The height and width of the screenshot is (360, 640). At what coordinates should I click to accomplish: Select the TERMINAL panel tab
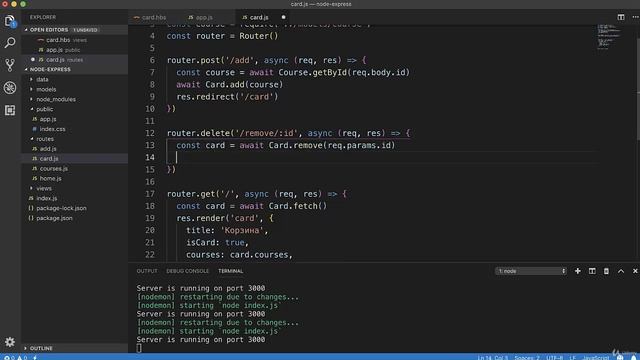pos(231,271)
